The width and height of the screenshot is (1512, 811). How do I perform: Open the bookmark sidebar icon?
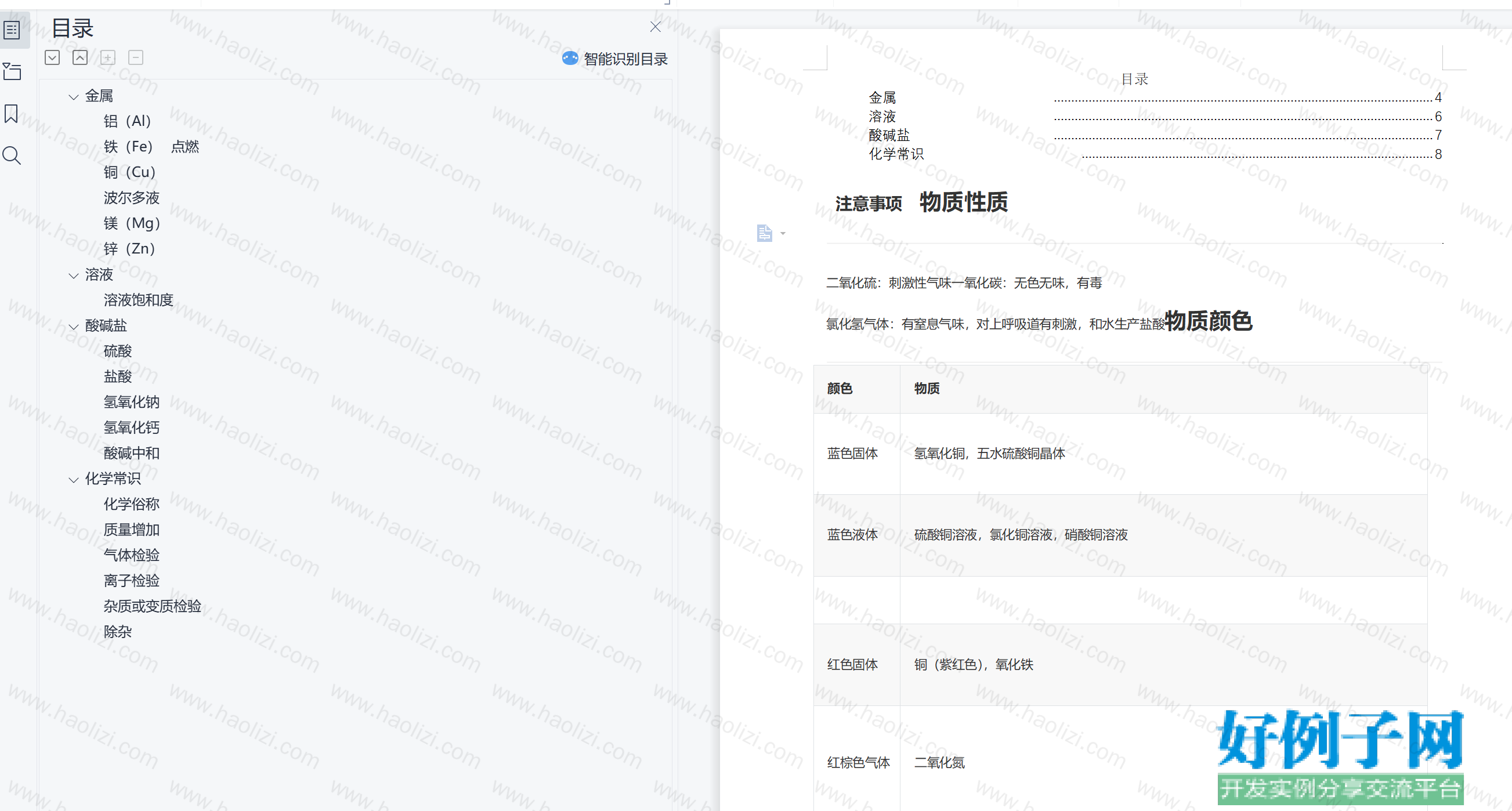[11, 113]
